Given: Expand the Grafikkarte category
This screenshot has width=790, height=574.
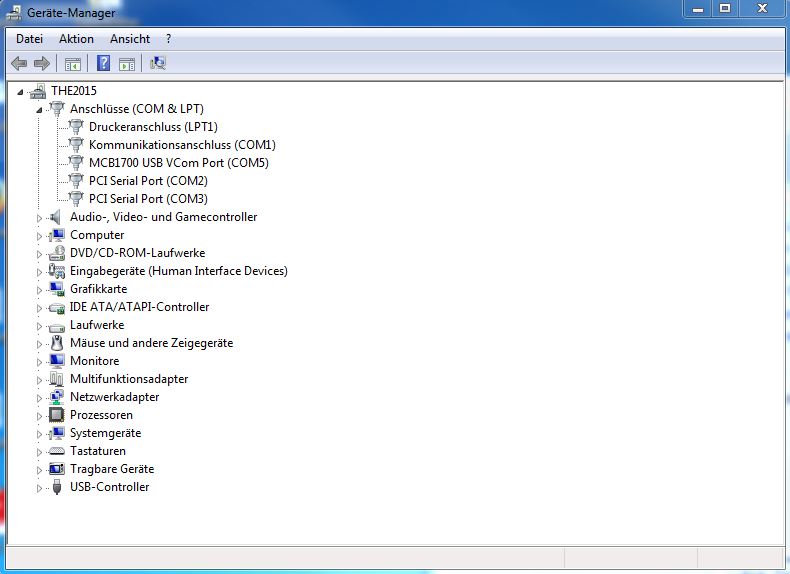Looking at the screenshot, I should click(x=39, y=290).
